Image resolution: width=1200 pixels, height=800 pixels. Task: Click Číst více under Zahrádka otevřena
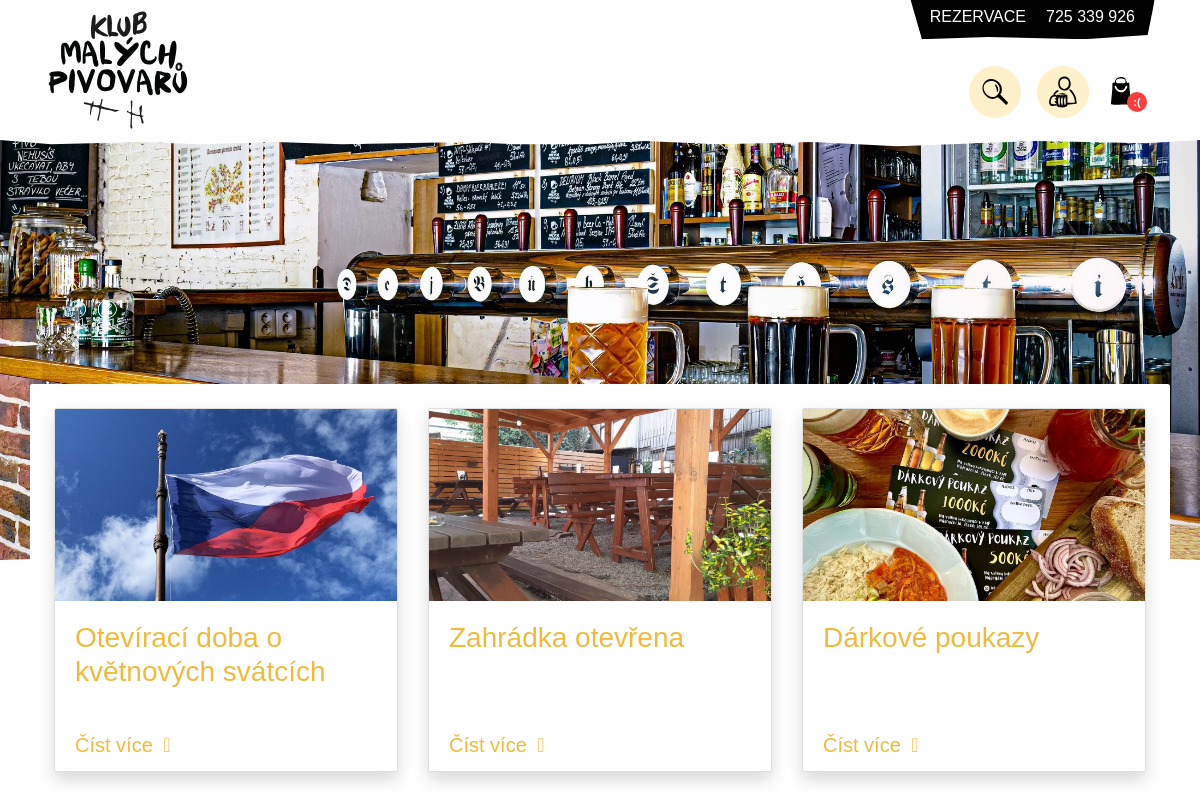488,745
